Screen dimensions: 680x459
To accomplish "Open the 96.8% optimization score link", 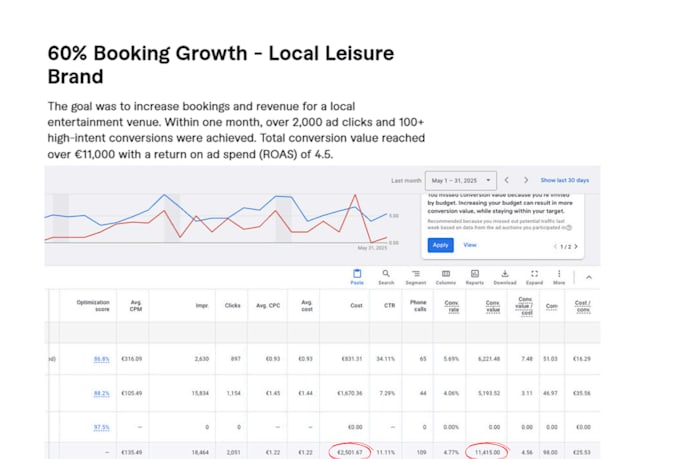I will [101, 359].
